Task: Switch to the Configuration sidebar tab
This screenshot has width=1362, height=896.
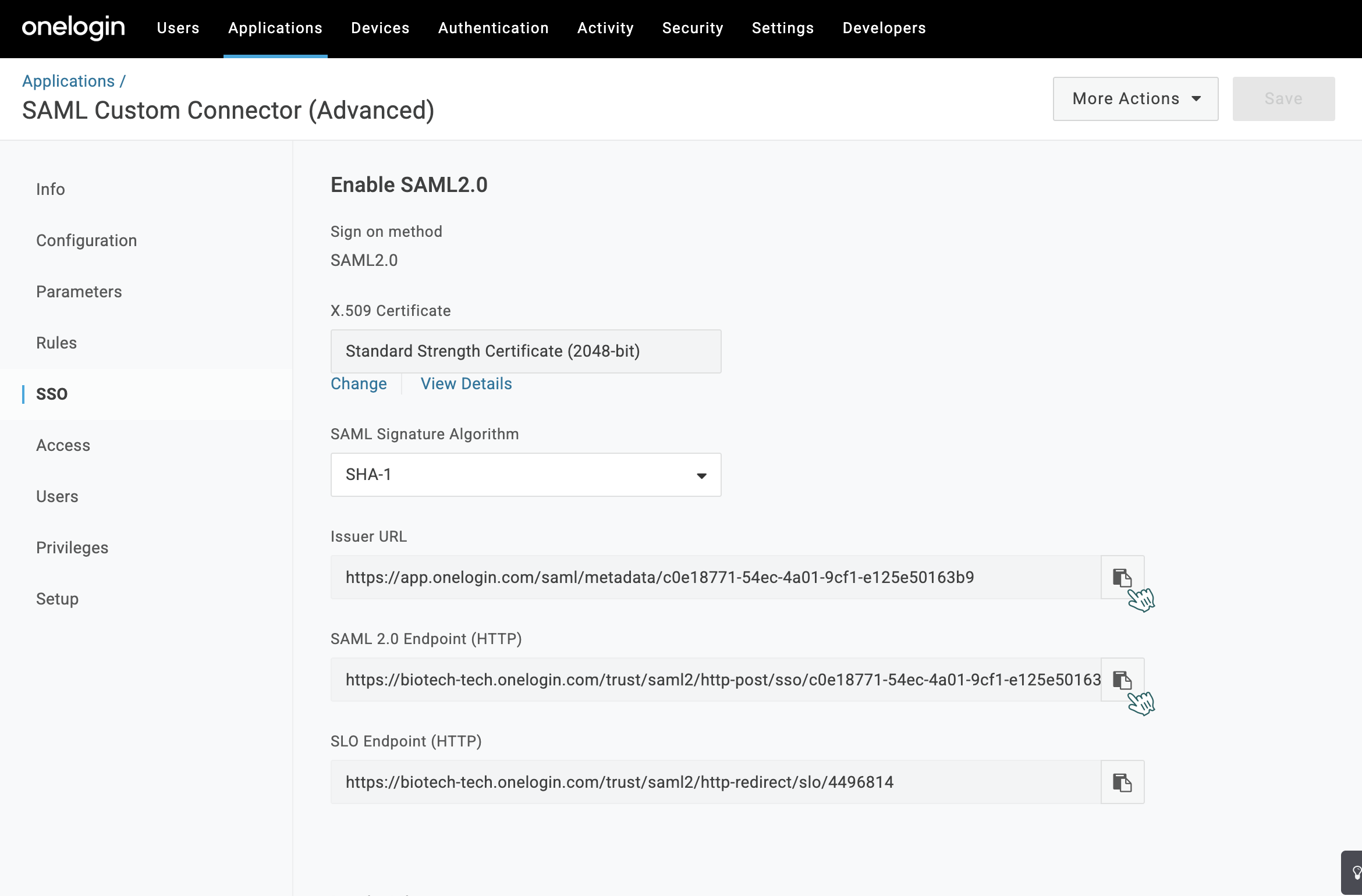Action: click(x=86, y=240)
